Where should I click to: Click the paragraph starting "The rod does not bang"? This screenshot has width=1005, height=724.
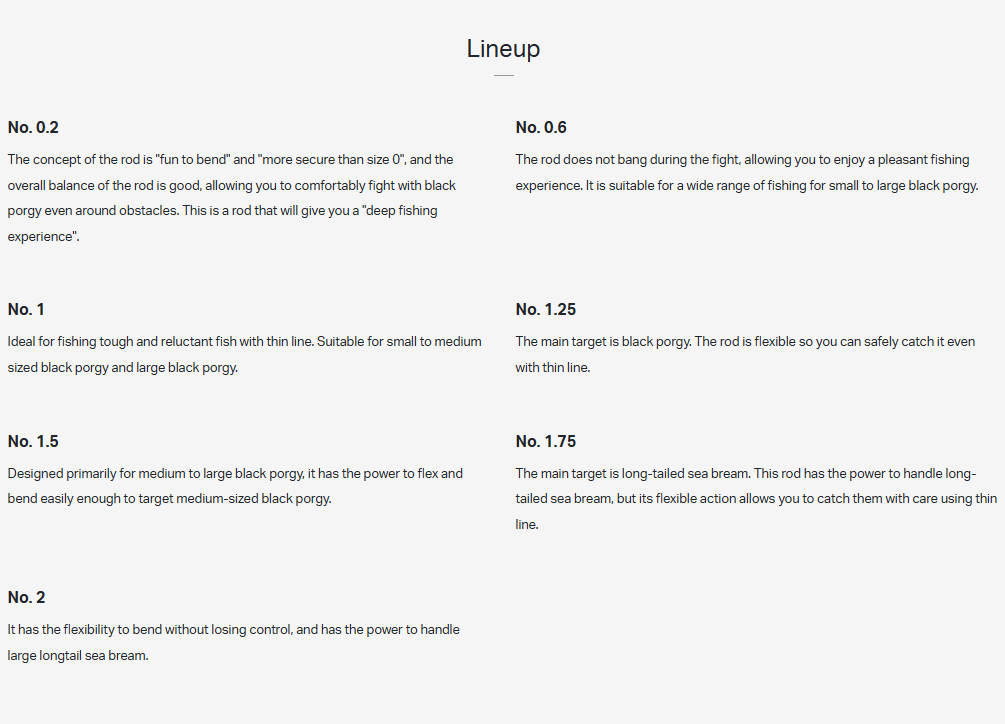pos(746,172)
